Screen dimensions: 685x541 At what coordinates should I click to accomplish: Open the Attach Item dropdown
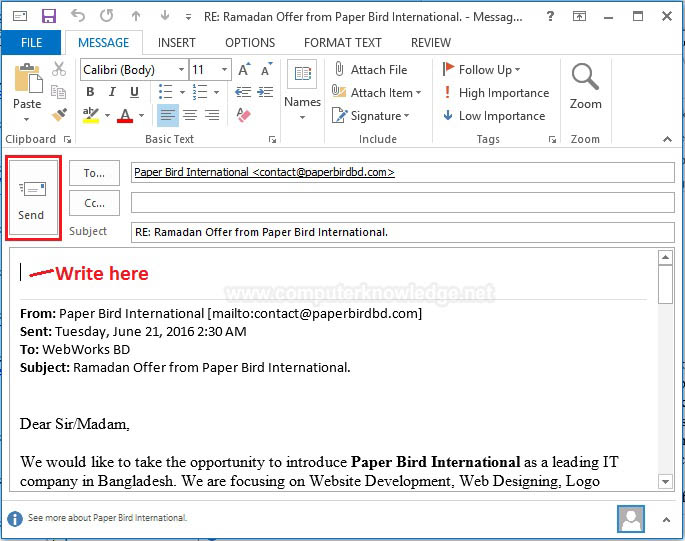376,92
